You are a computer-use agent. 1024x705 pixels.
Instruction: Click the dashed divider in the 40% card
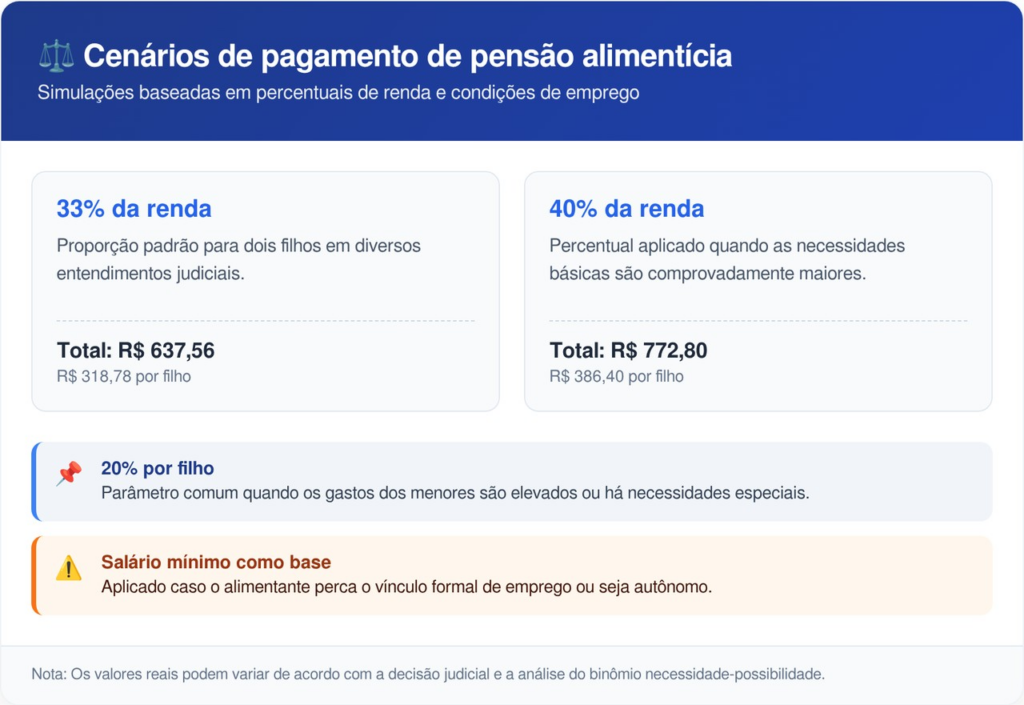758,321
